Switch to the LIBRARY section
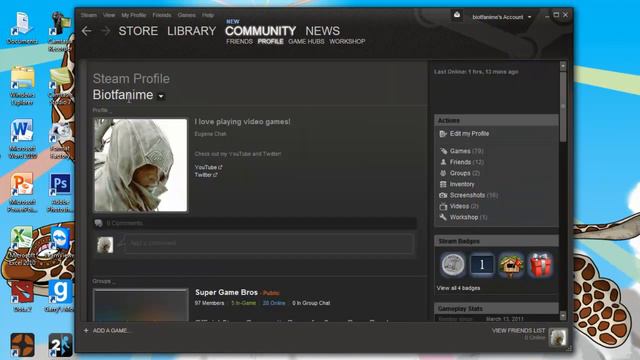 coord(191,31)
